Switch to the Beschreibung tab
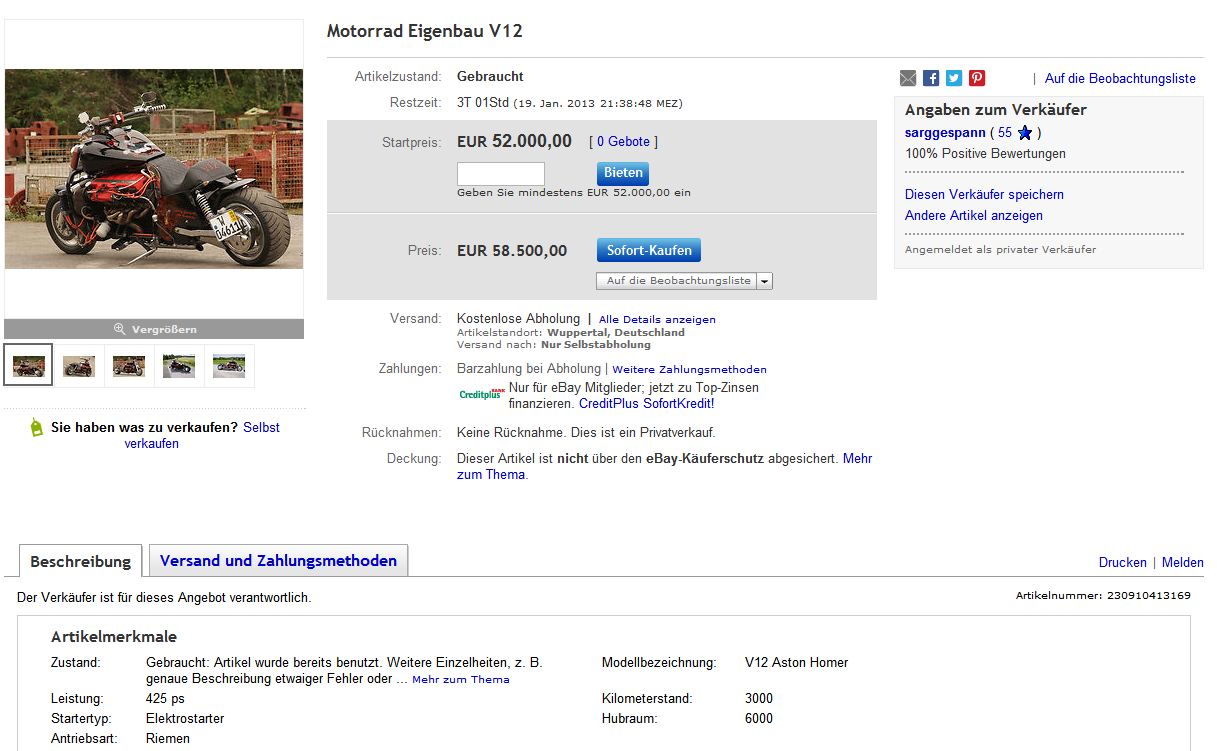1221x751 pixels. (80, 561)
